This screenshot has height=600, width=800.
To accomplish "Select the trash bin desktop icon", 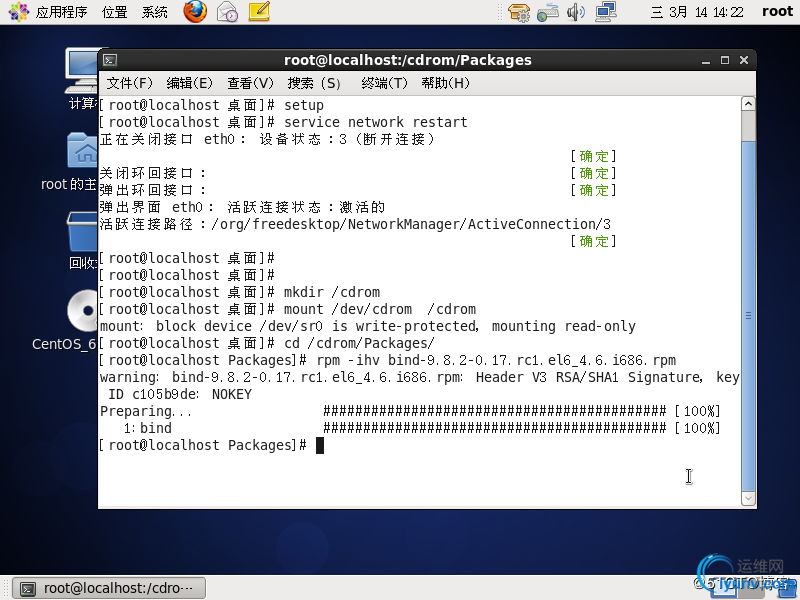I will coord(82,241).
